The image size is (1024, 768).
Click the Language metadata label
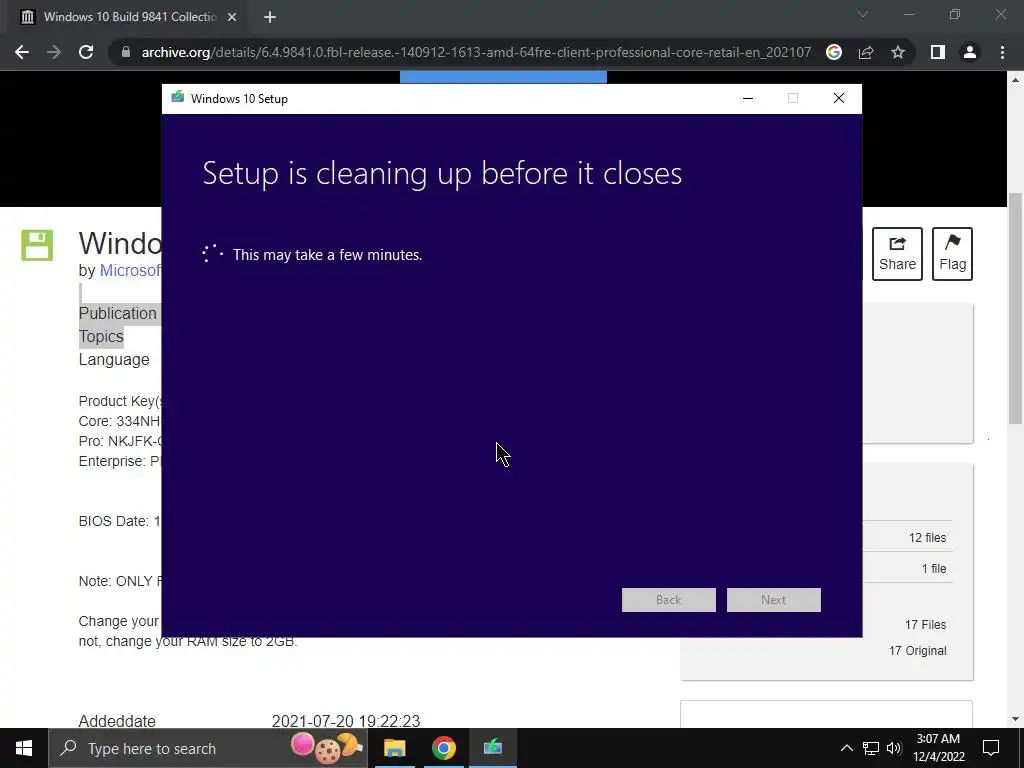click(x=114, y=360)
